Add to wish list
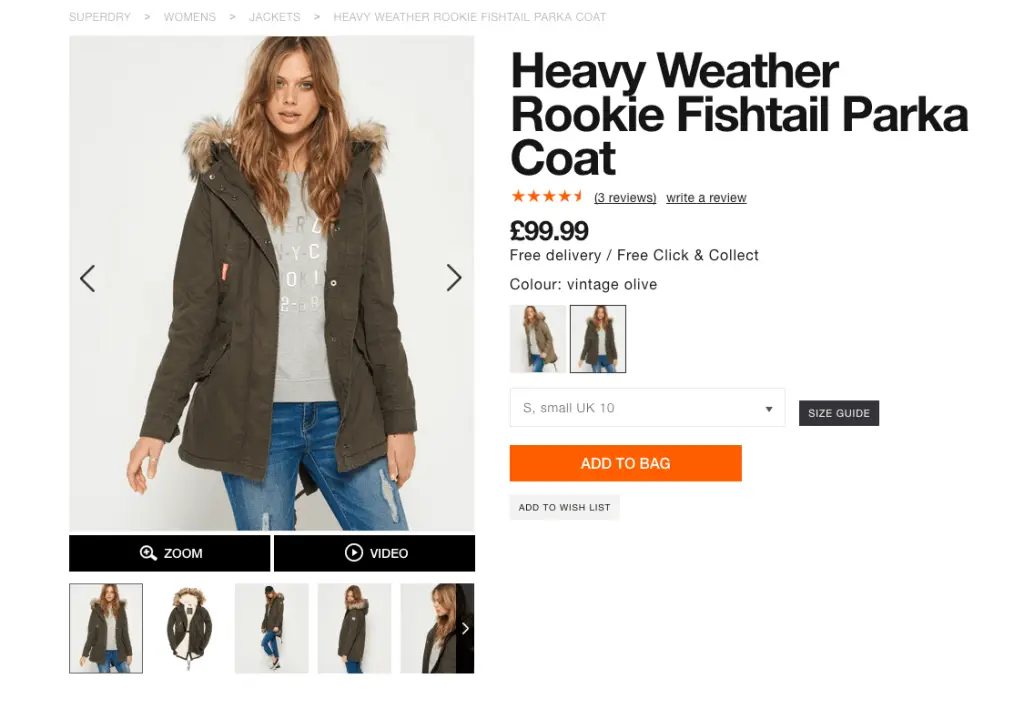1024x719 pixels. click(x=564, y=507)
